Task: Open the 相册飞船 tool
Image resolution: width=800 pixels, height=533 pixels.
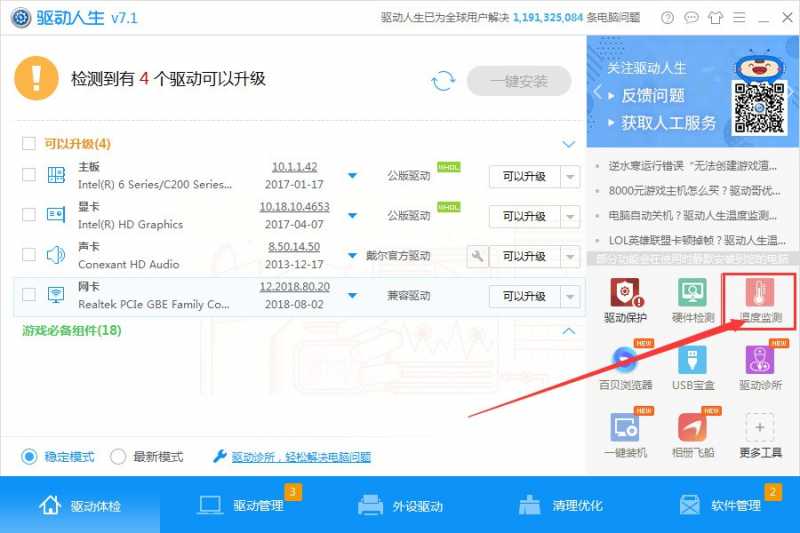Action: coord(692,435)
